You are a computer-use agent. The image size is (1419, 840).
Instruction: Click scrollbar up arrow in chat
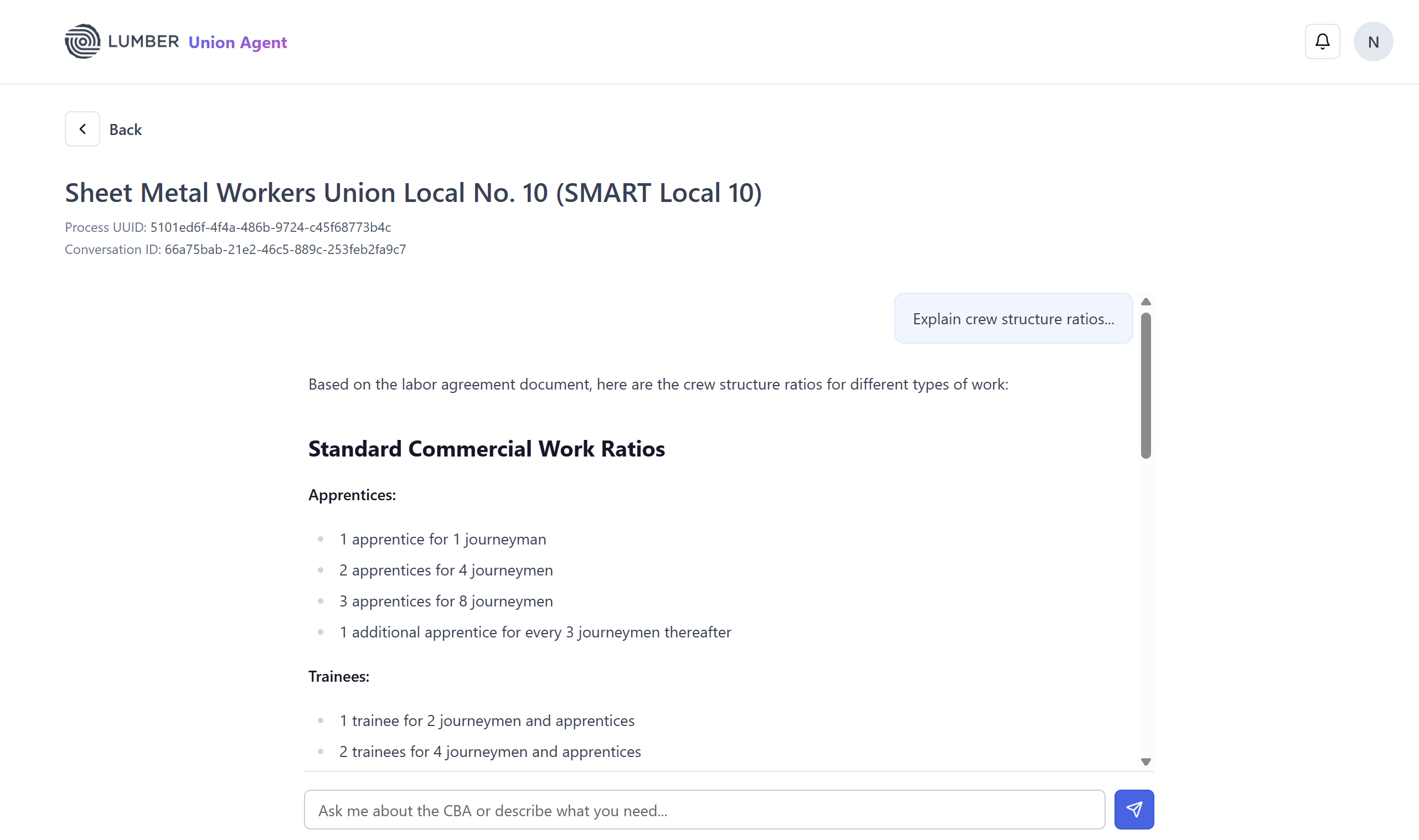click(1145, 302)
